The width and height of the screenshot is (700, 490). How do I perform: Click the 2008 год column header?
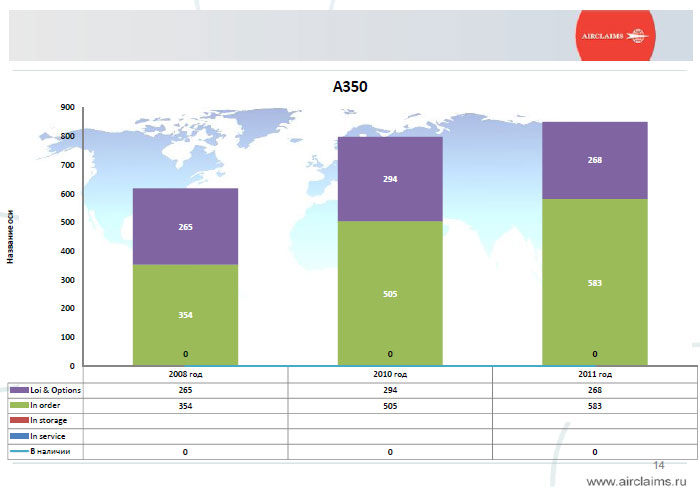(x=185, y=374)
